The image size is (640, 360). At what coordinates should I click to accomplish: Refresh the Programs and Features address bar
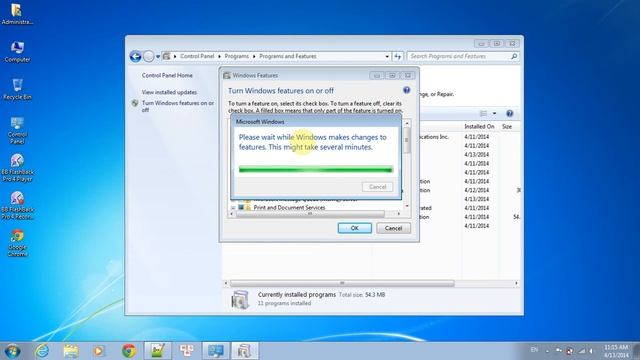coord(398,56)
